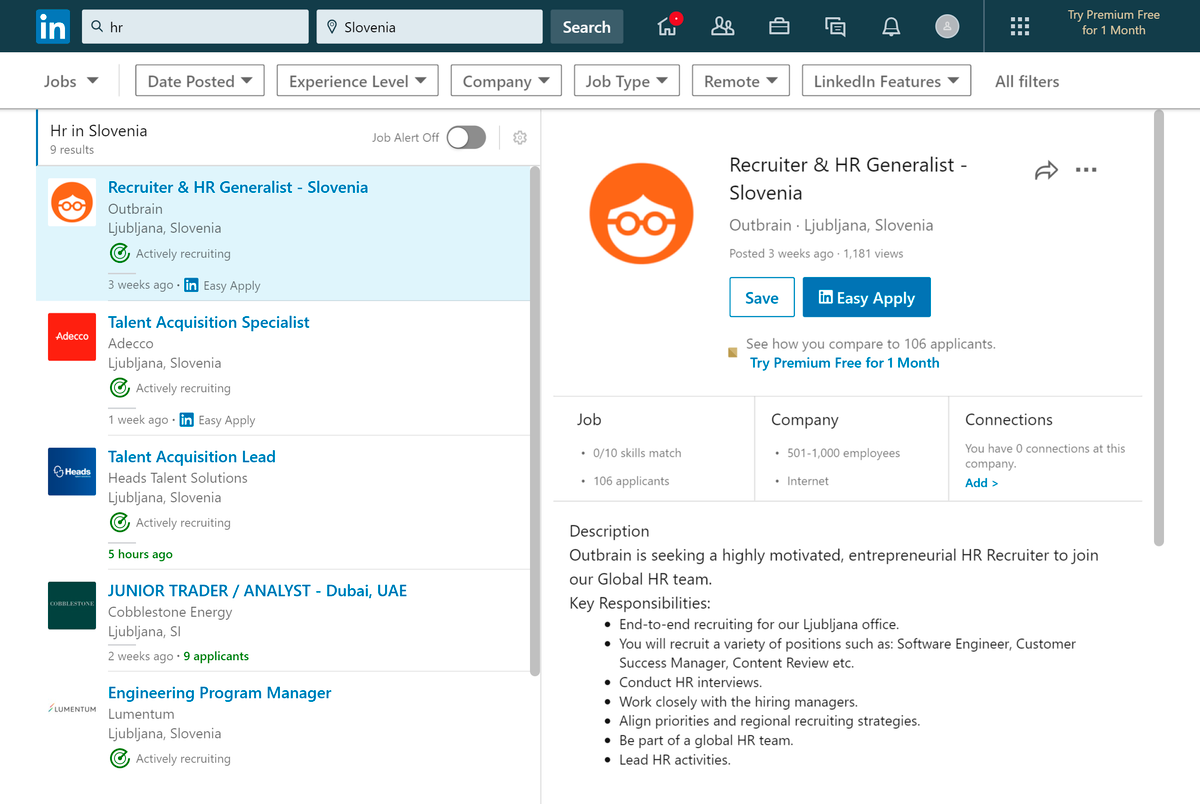Open the Notifications bell icon

click(891, 27)
